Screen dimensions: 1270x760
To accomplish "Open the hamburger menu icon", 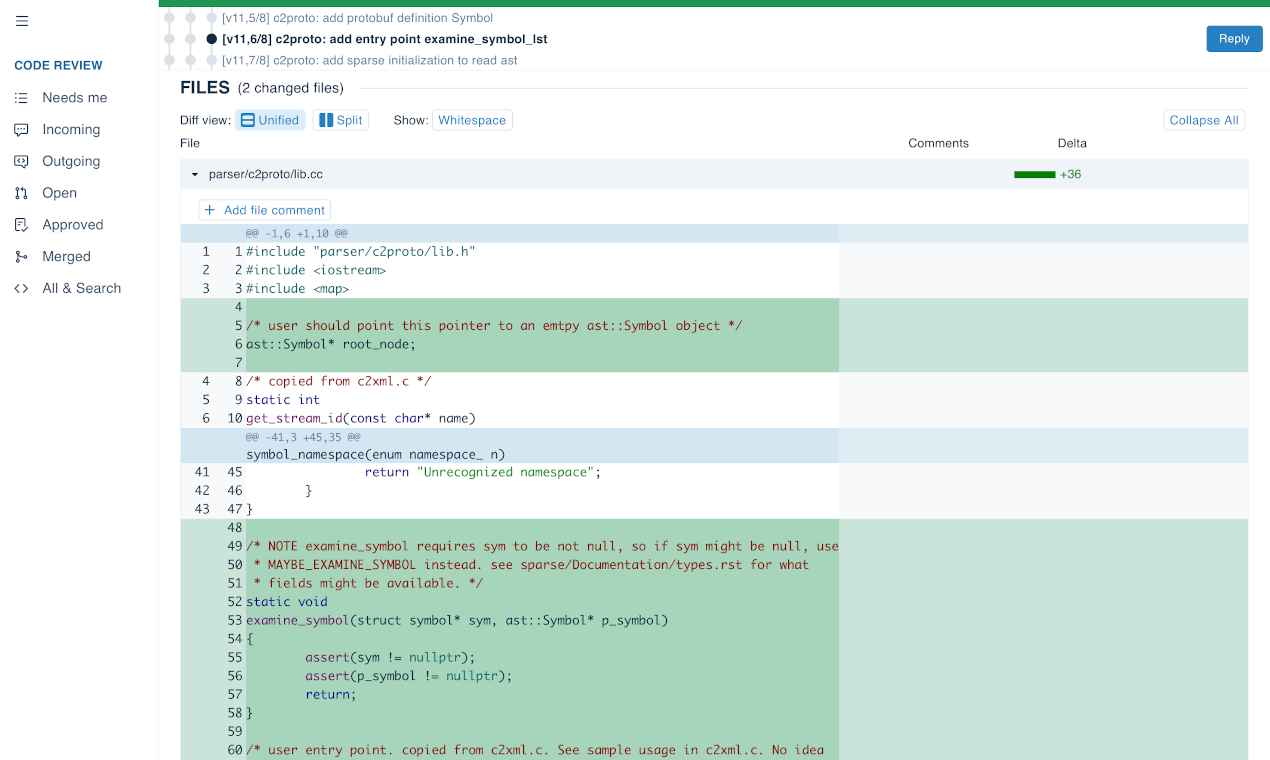I will [22, 21].
